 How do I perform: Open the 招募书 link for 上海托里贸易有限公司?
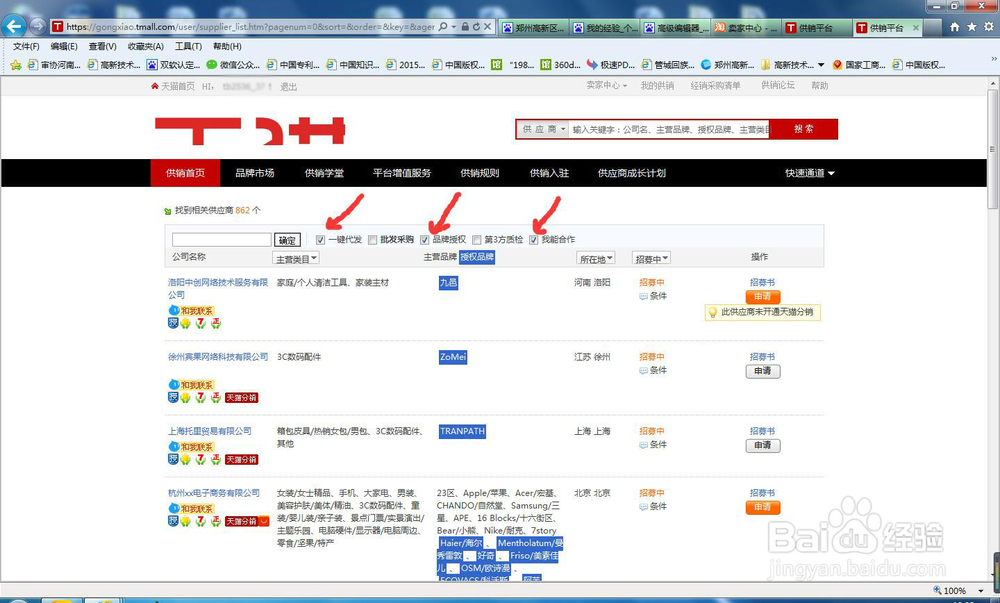pos(762,432)
